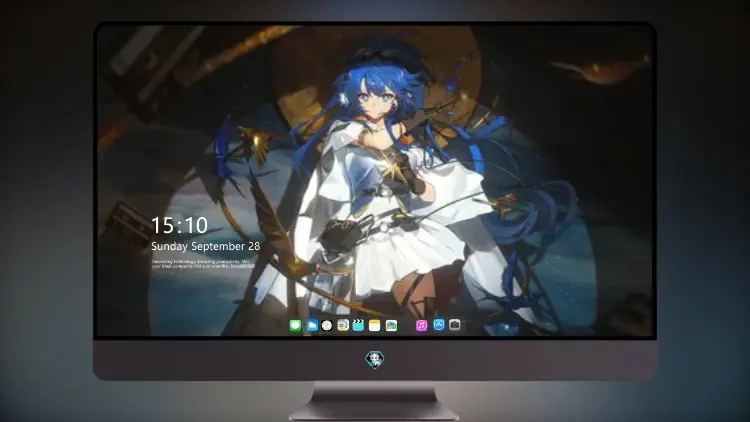Image resolution: width=750 pixels, height=422 pixels.
Task: Open the yellow Notes app in the dock
Action: (375, 325)
